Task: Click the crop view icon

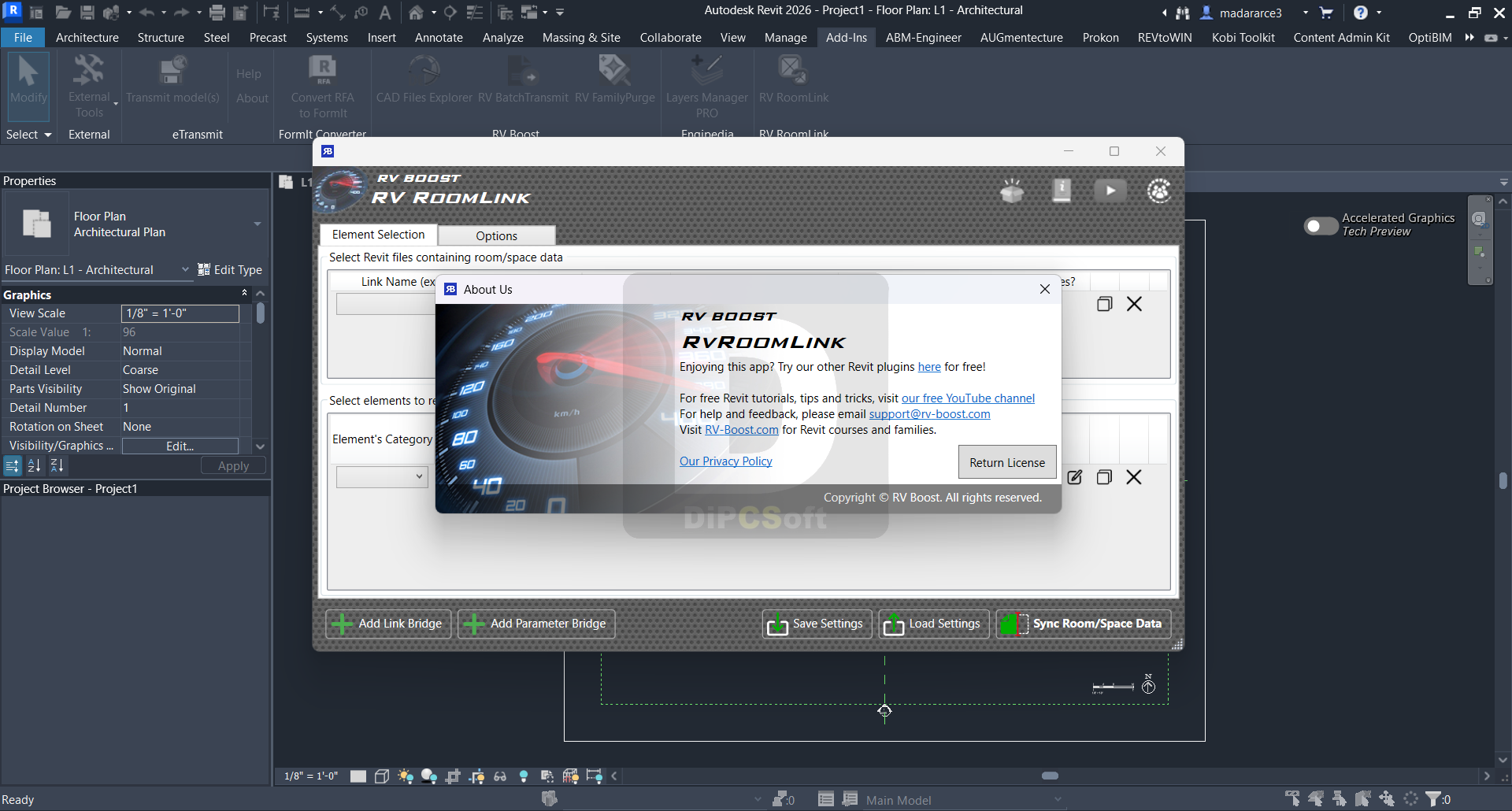Action: (453, 776)
